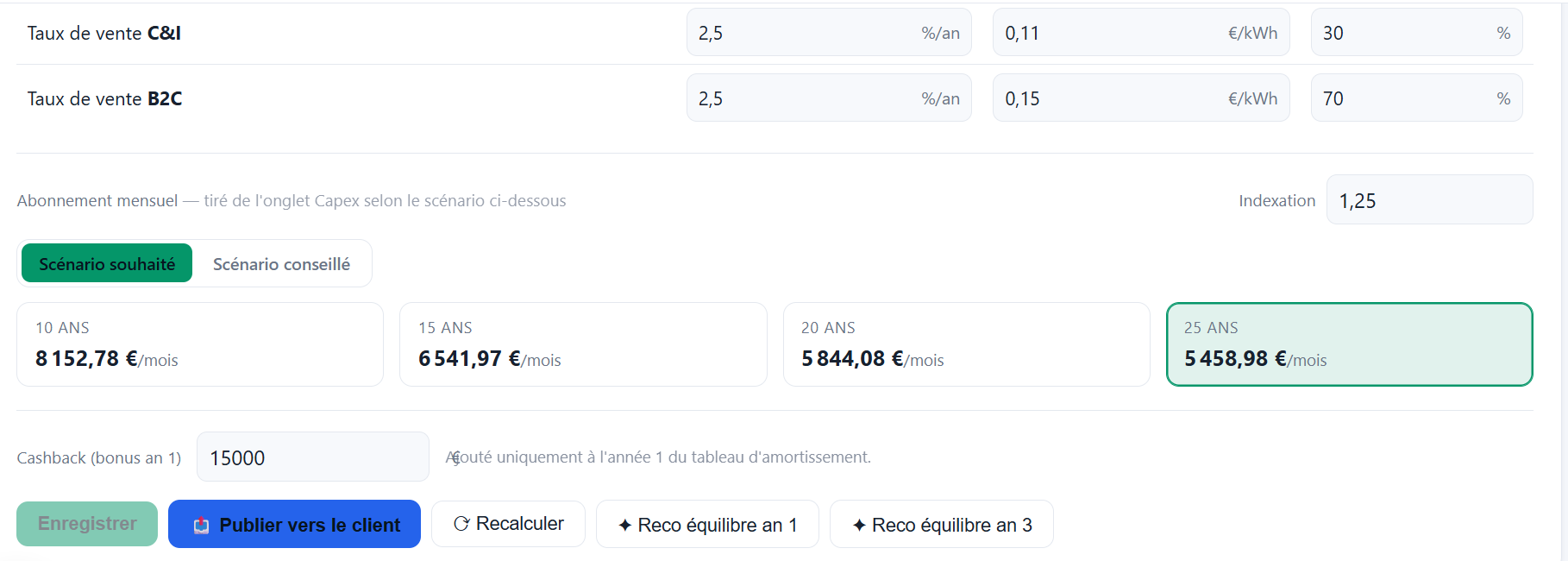Viewport: 1568px width, 561px height.
Task: Select the 25 ANS highlighted card
Action: 1348,344
